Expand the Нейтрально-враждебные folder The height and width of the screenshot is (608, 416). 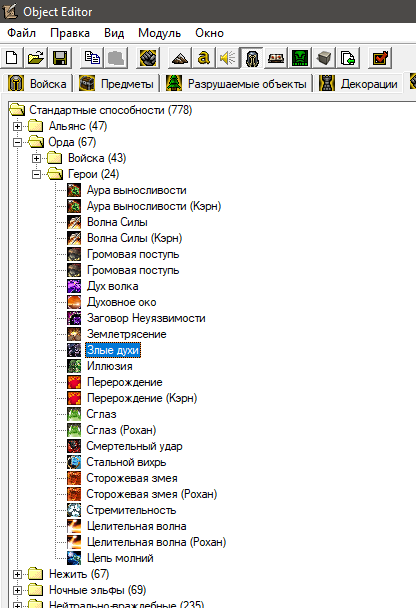[17, 605]
